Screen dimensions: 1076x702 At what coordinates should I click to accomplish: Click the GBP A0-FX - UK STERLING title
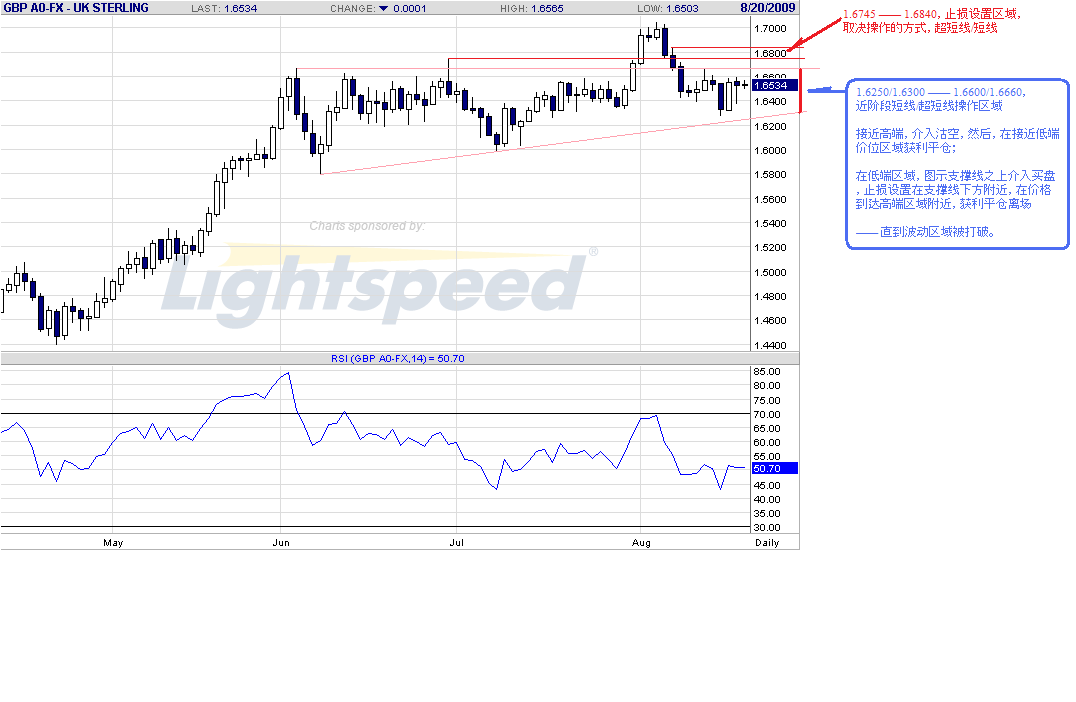point(75,8)
